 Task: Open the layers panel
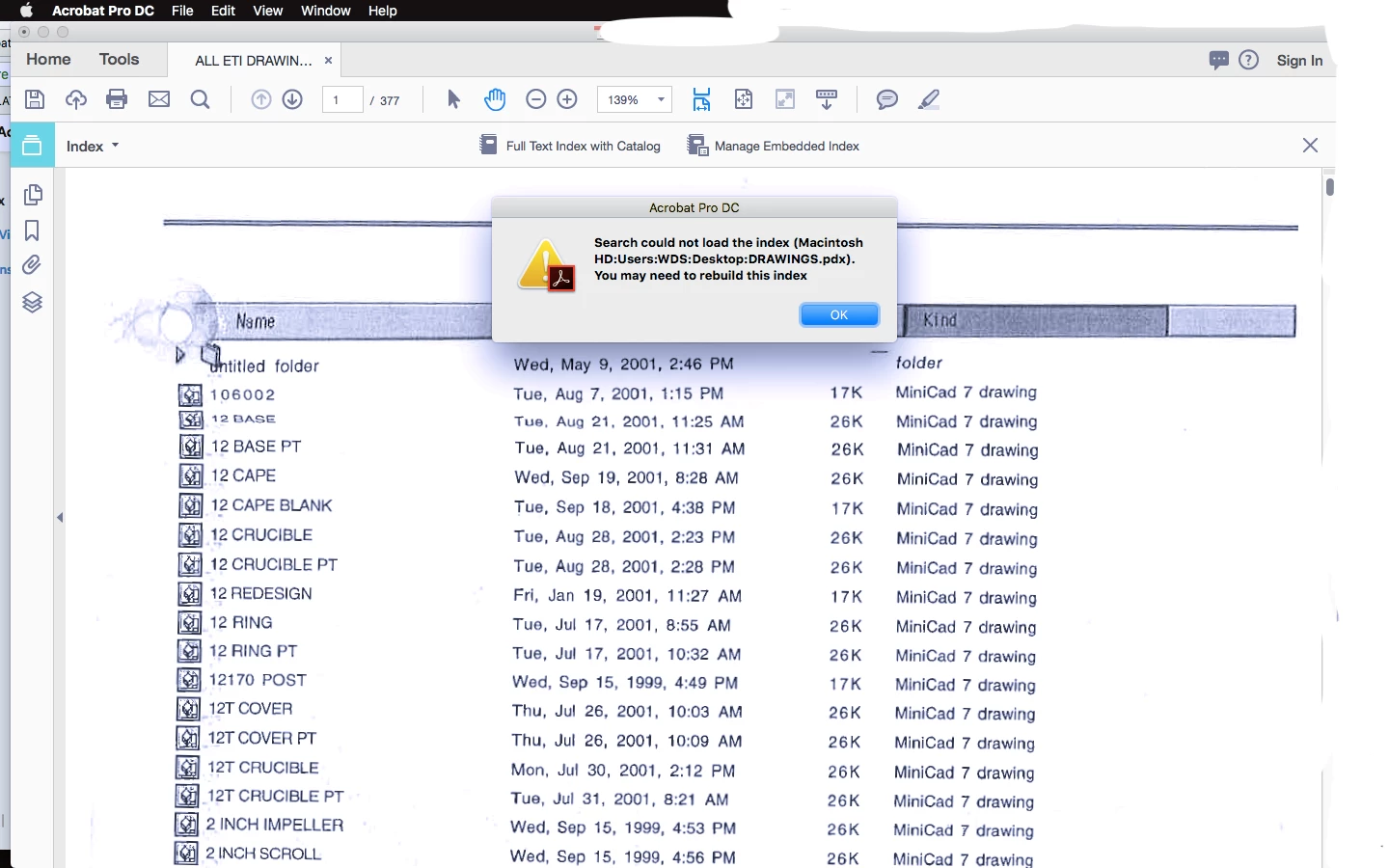pyautogui.click(x=32, y=302)
